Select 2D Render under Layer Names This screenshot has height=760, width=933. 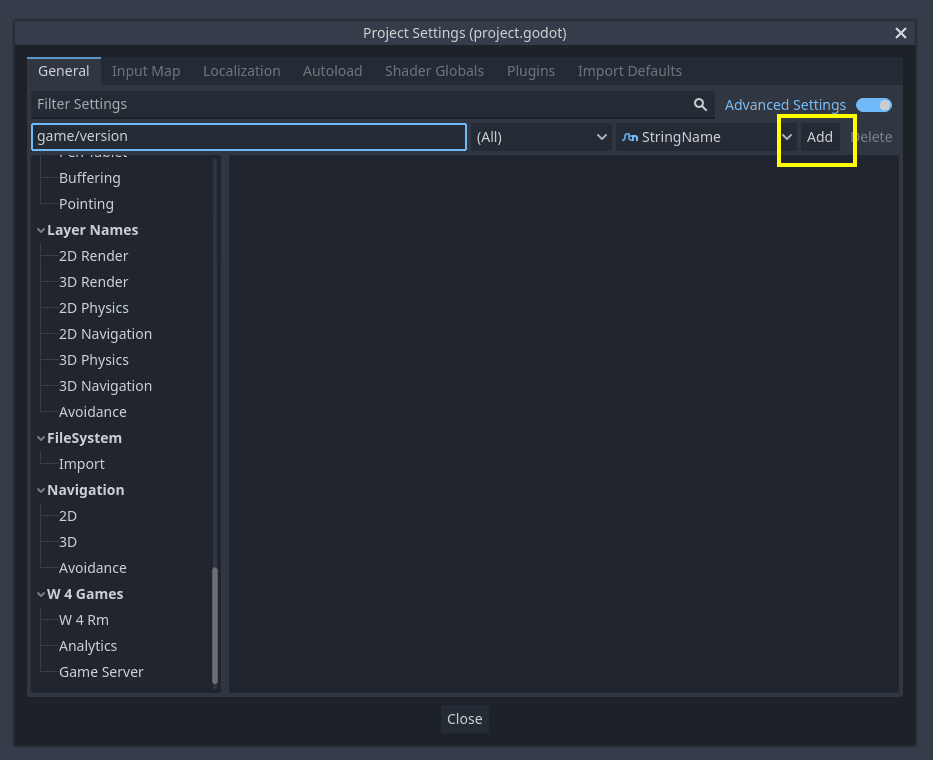coord(93,256)
